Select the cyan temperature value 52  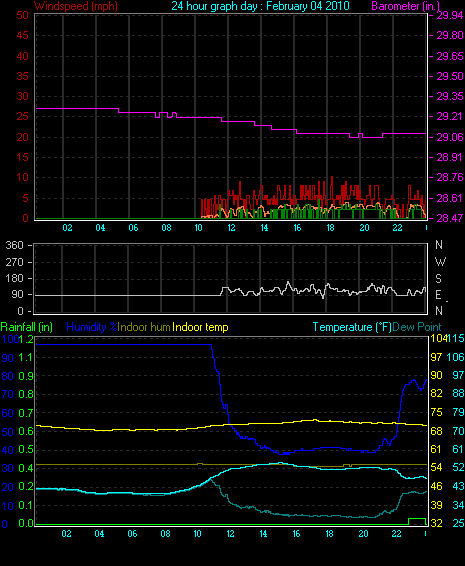click(459, 467)
